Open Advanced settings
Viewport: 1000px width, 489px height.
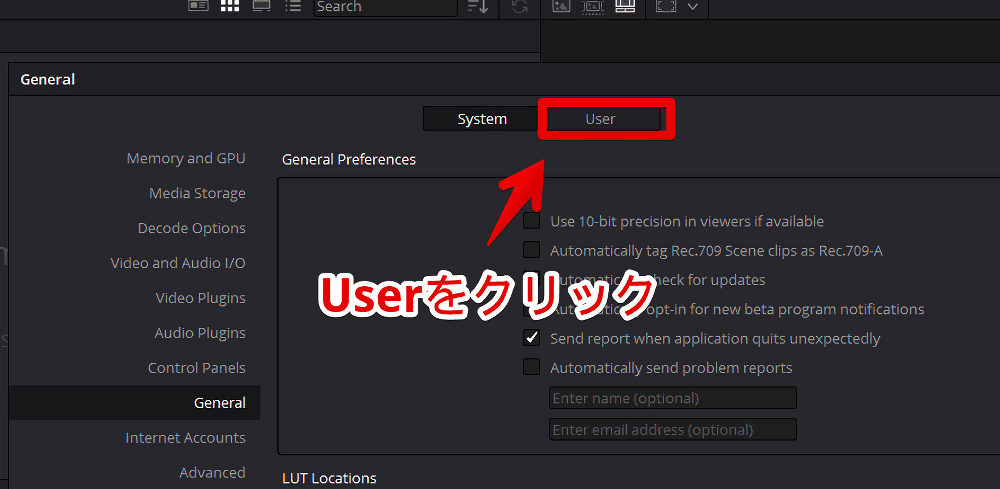click(212, 472)
